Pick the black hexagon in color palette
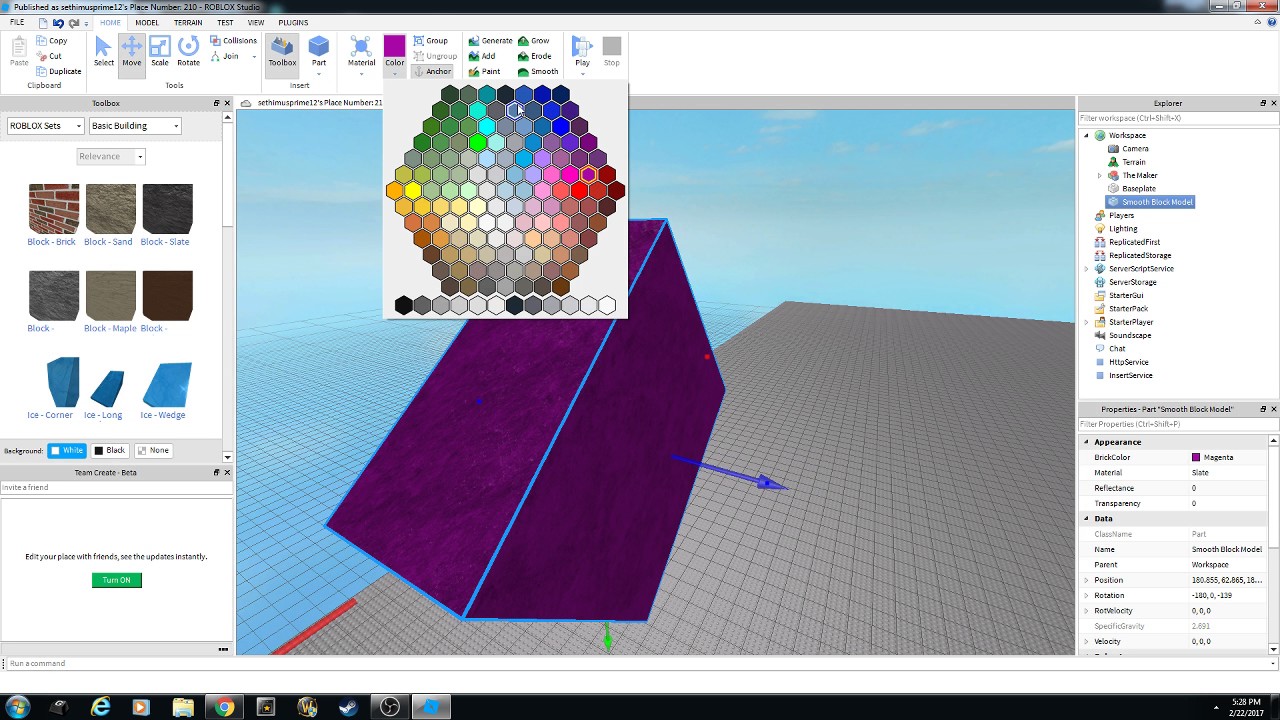 click(403, 306)
